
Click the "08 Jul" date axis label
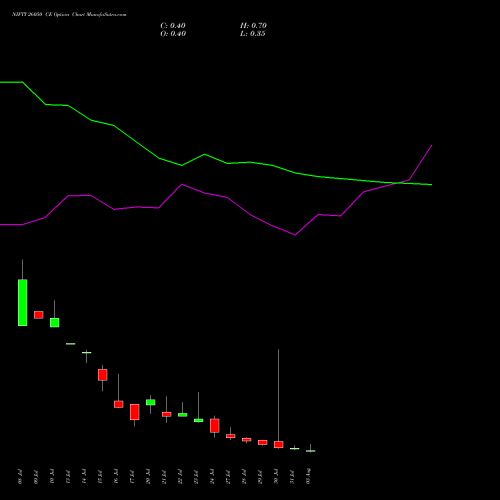click(x=20, y=477)
